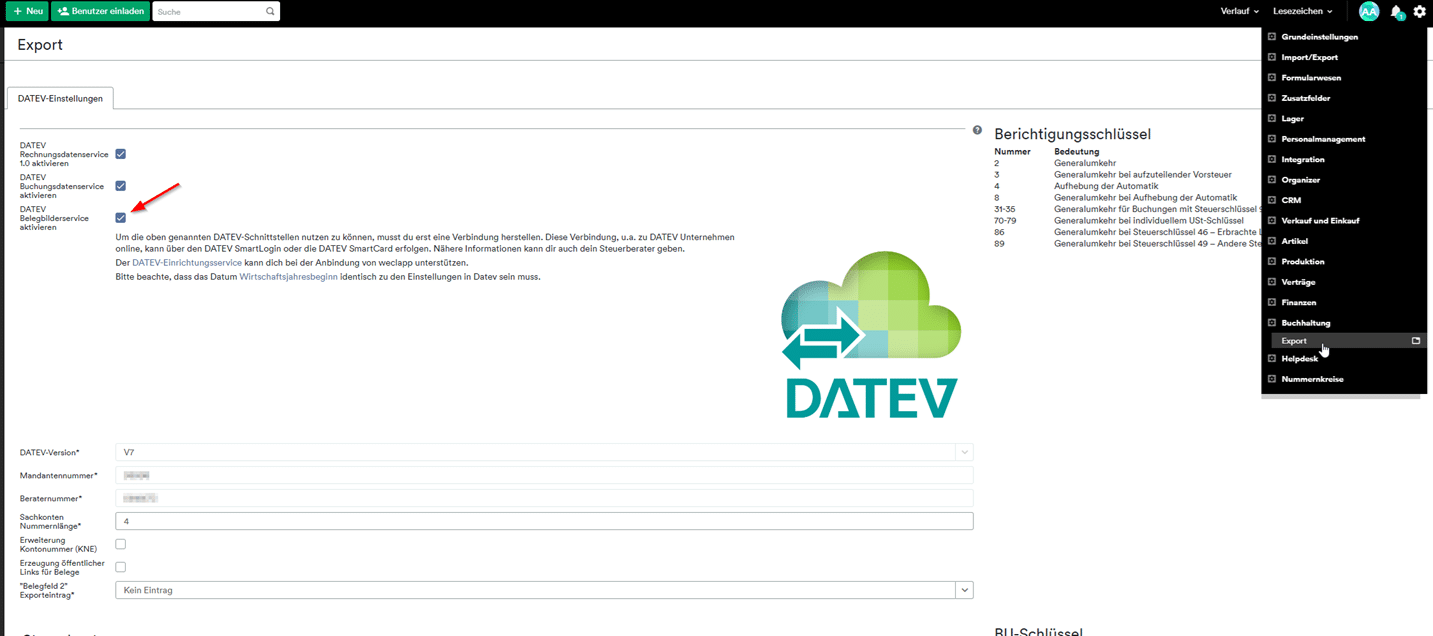The image size is (1433, 636).
Task: Expand Finanzen in settings menu
Action: coord(1299,302)
